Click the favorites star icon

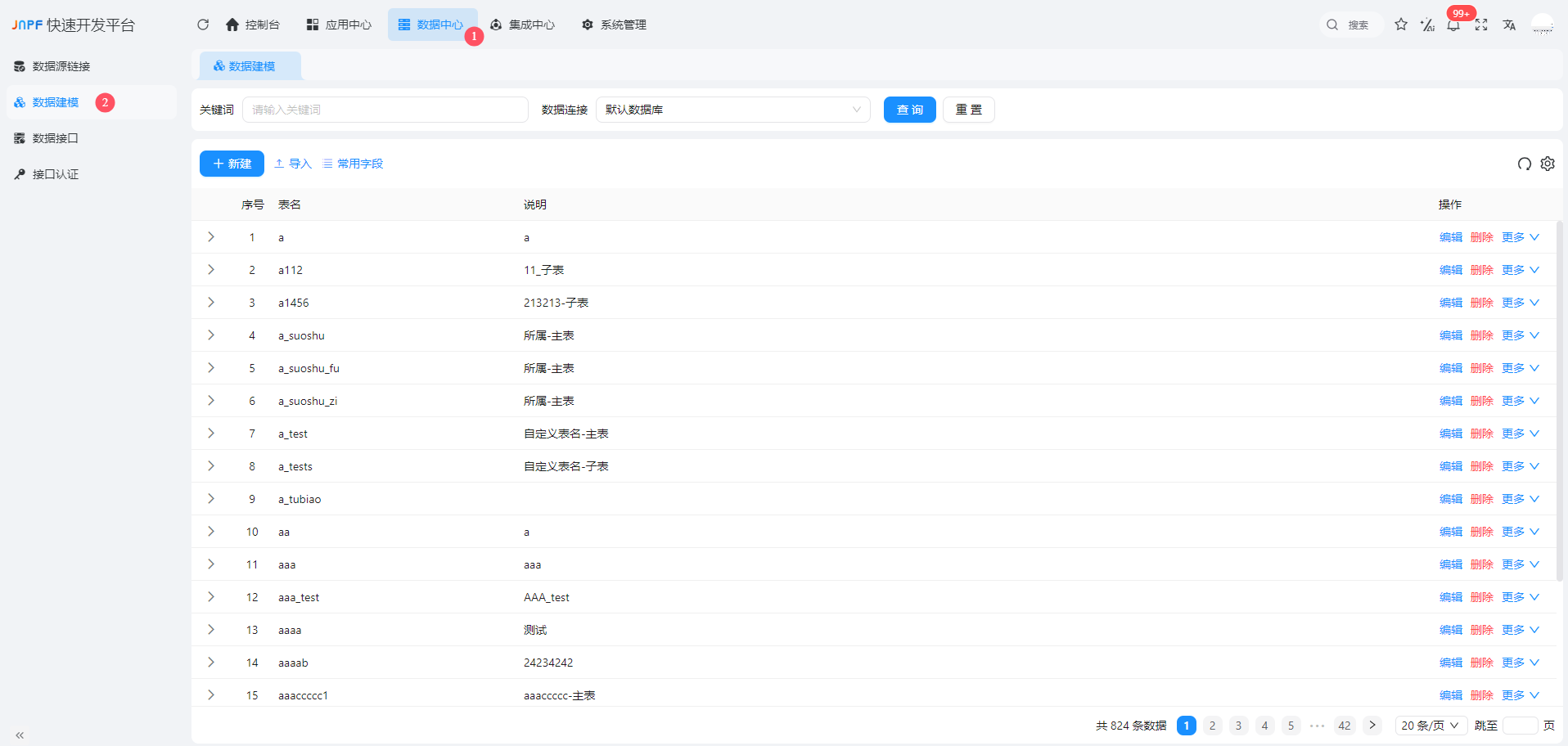pyautogui.click(x=1401, y=25)
